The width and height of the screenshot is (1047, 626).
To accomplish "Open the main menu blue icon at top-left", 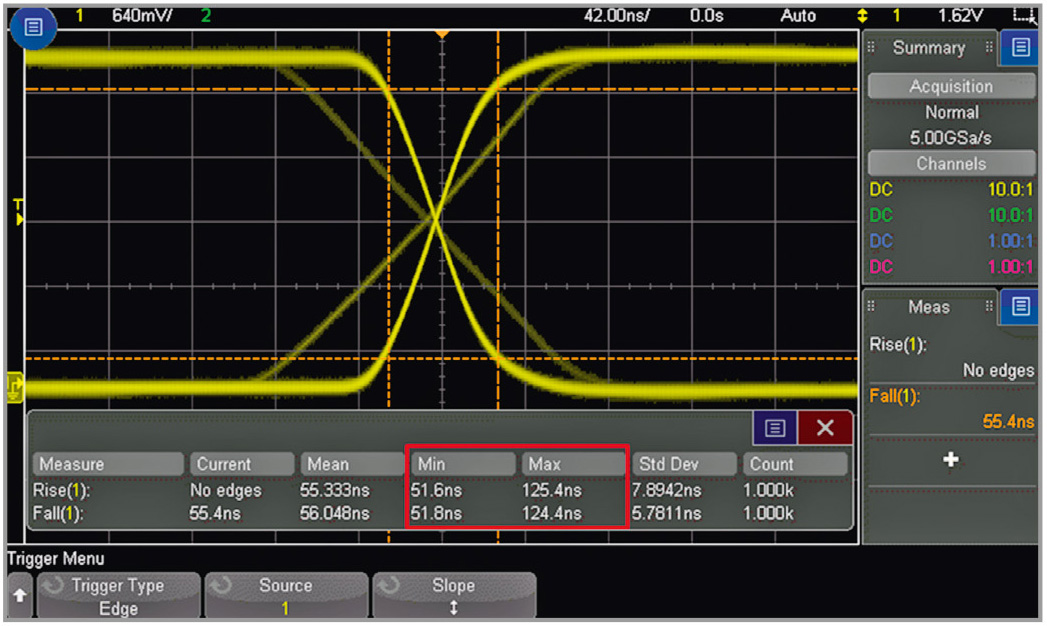I will coord(33,28).
